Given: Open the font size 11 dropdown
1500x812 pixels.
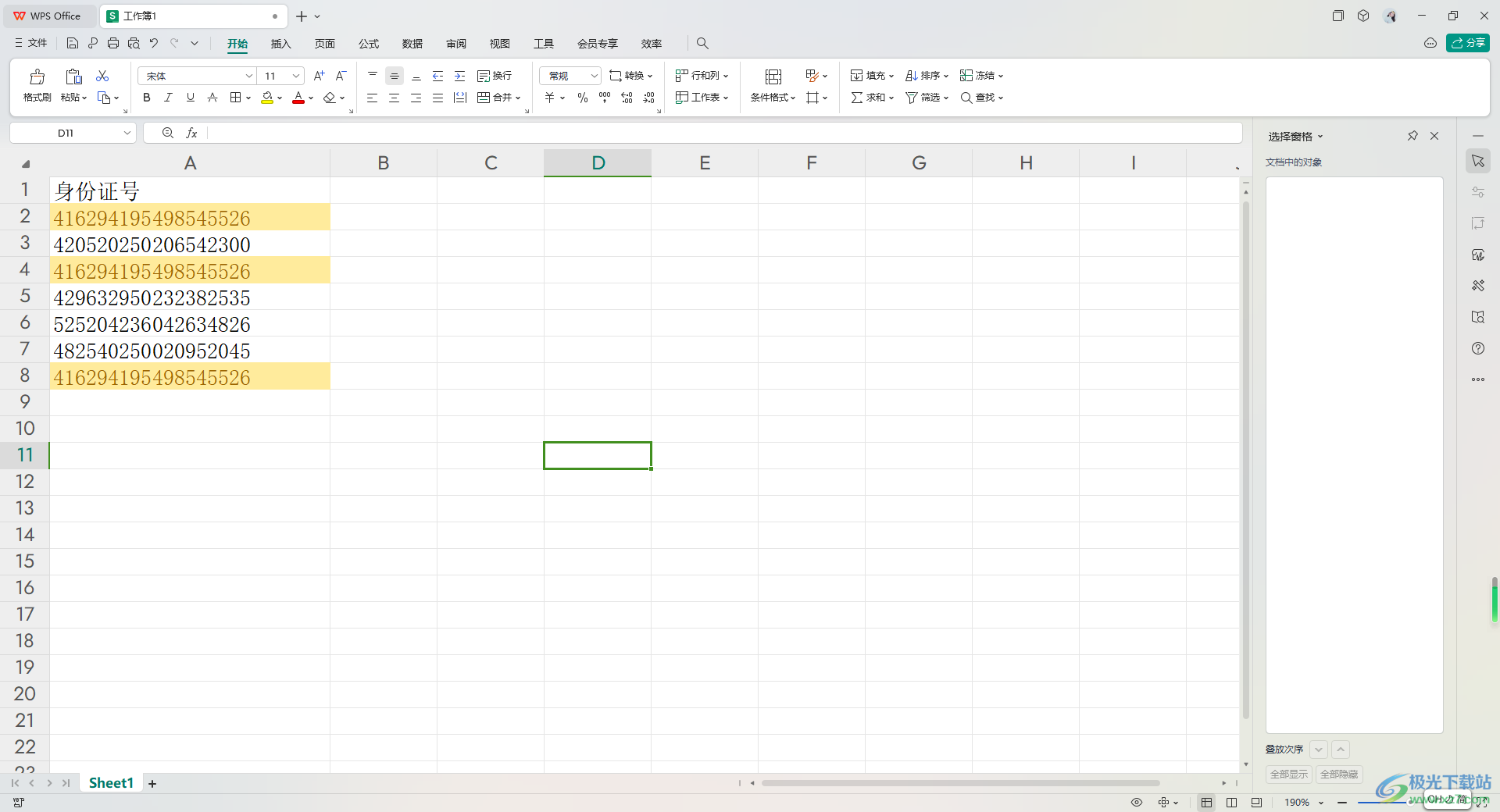Looking at the screenshot, I should (296, 76).
